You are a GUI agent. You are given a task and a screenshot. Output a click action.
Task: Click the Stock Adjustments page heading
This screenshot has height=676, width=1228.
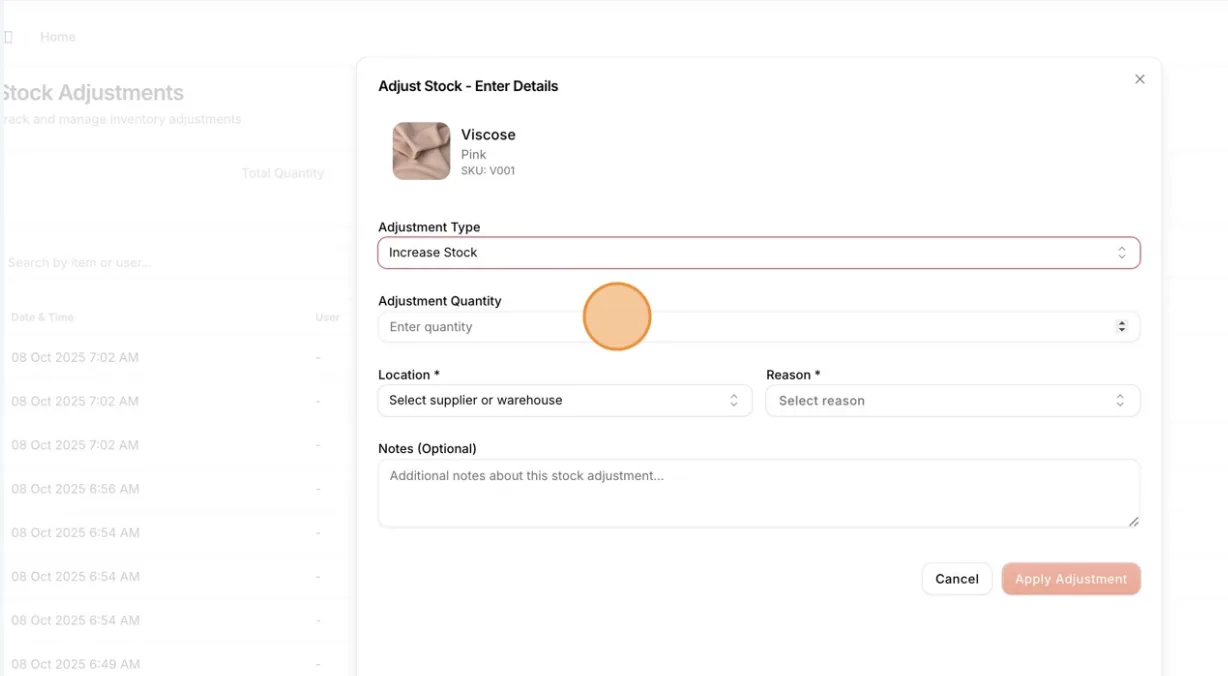tap(93, 93)
